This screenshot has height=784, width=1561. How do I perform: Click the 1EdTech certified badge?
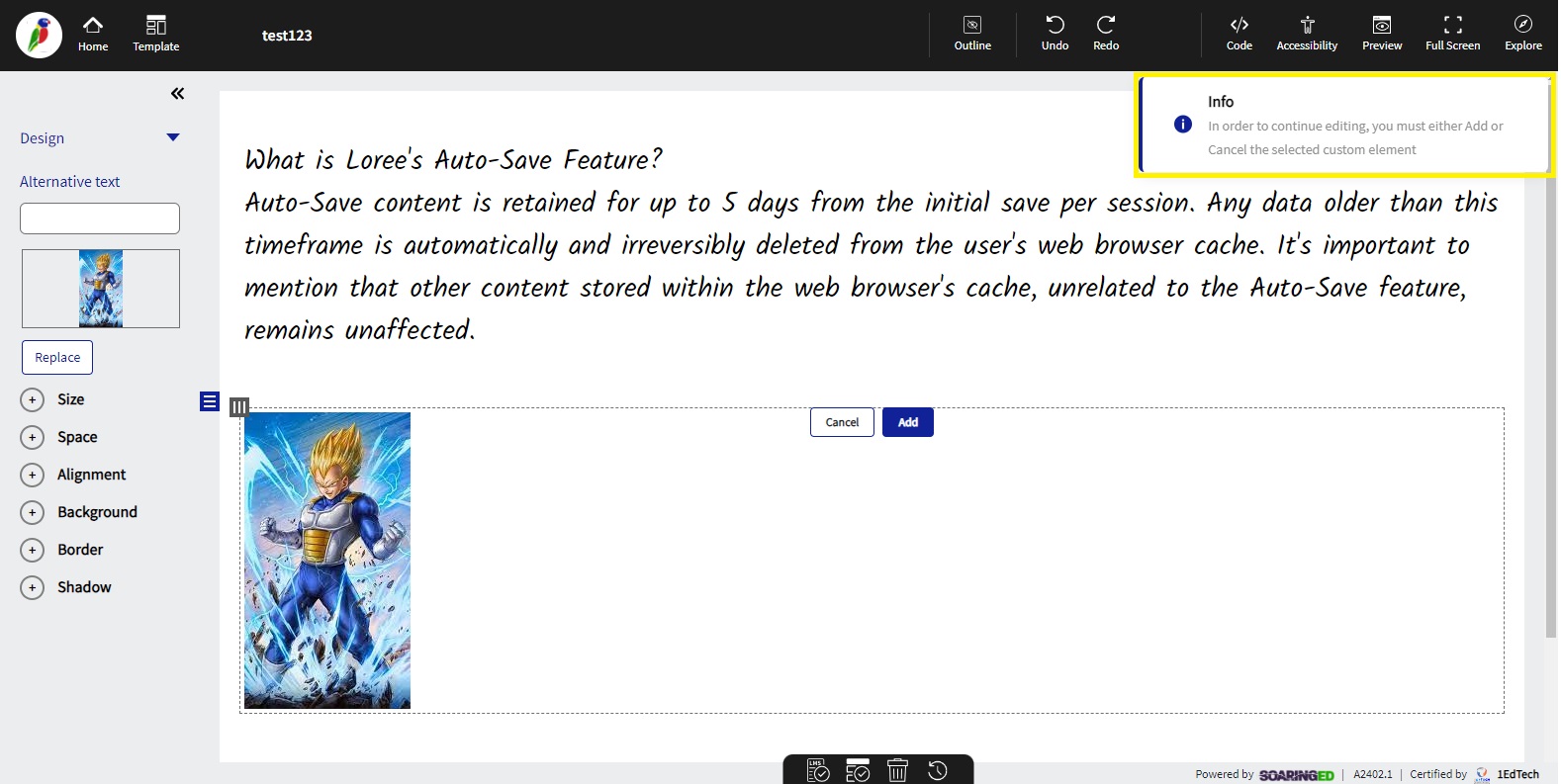1507,775
